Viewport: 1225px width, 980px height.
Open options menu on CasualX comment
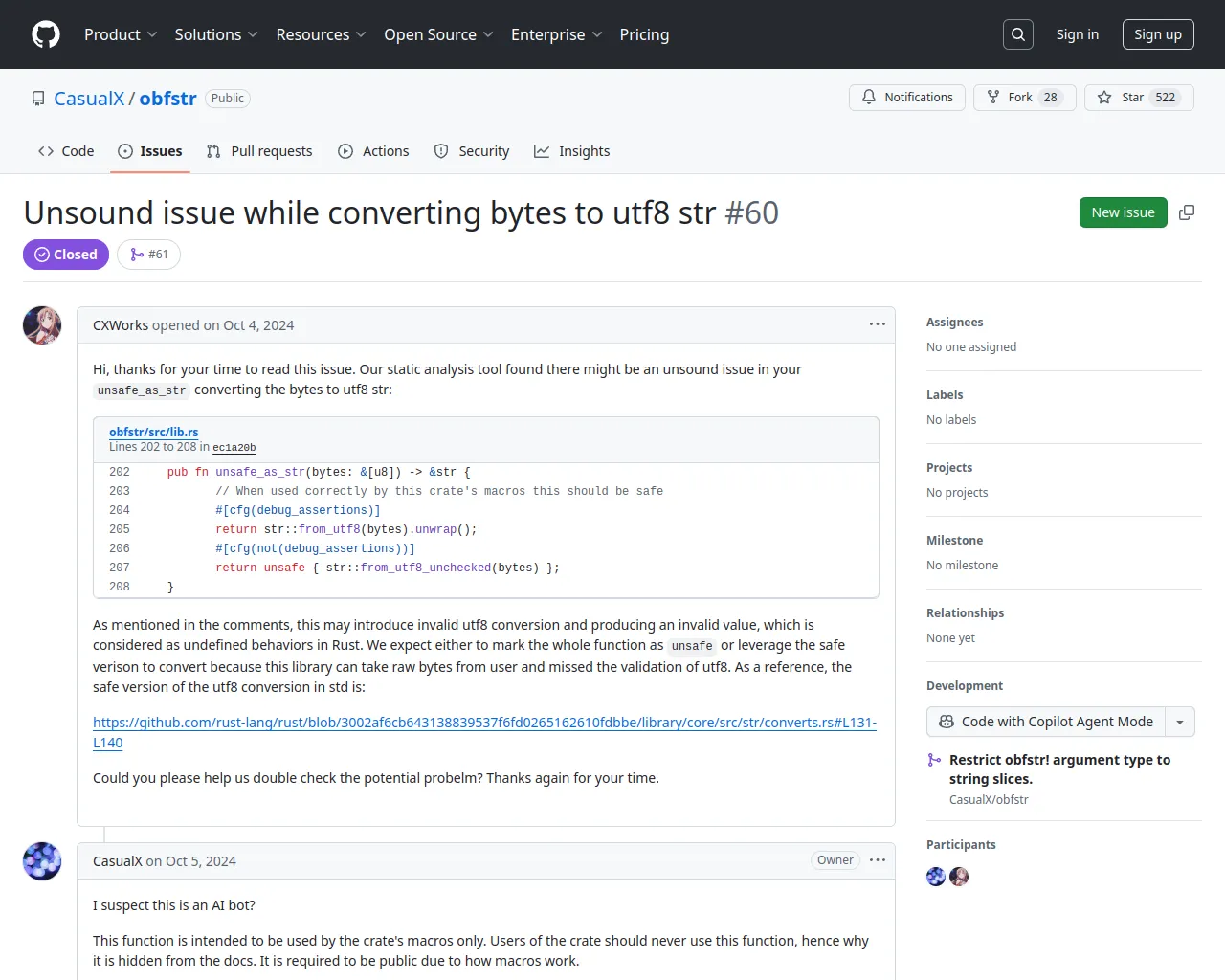point(878,860)
